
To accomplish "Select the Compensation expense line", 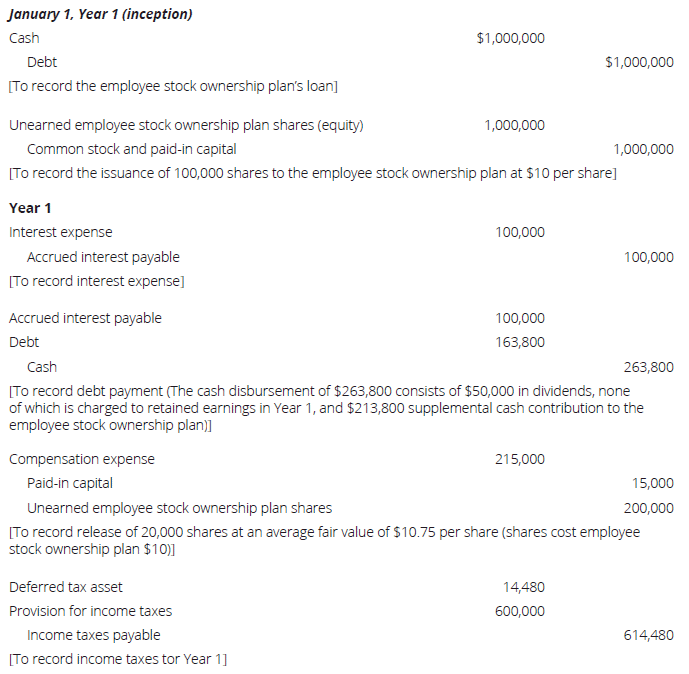I will click(82, 459).
